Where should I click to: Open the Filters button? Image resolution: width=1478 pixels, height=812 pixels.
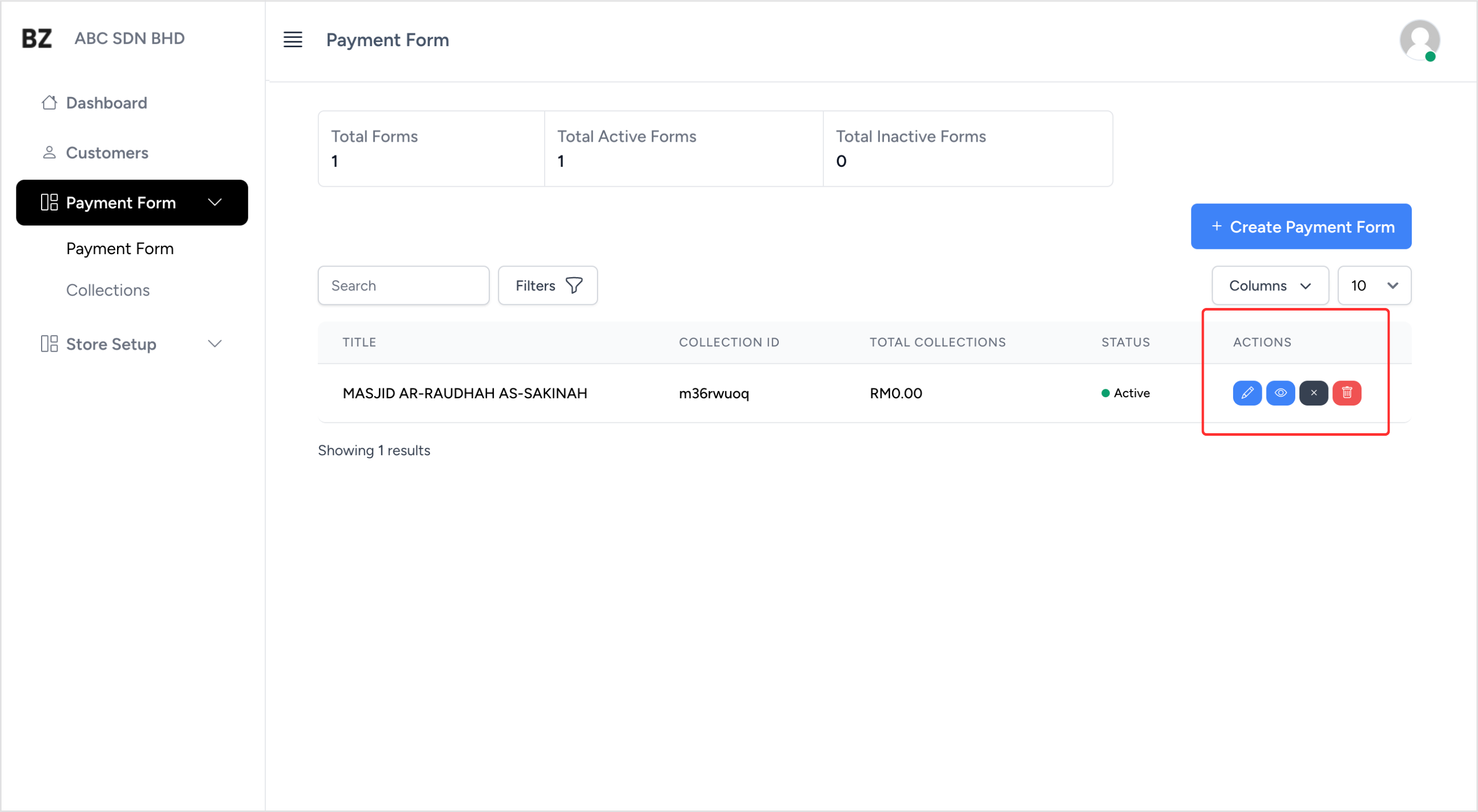547,285
